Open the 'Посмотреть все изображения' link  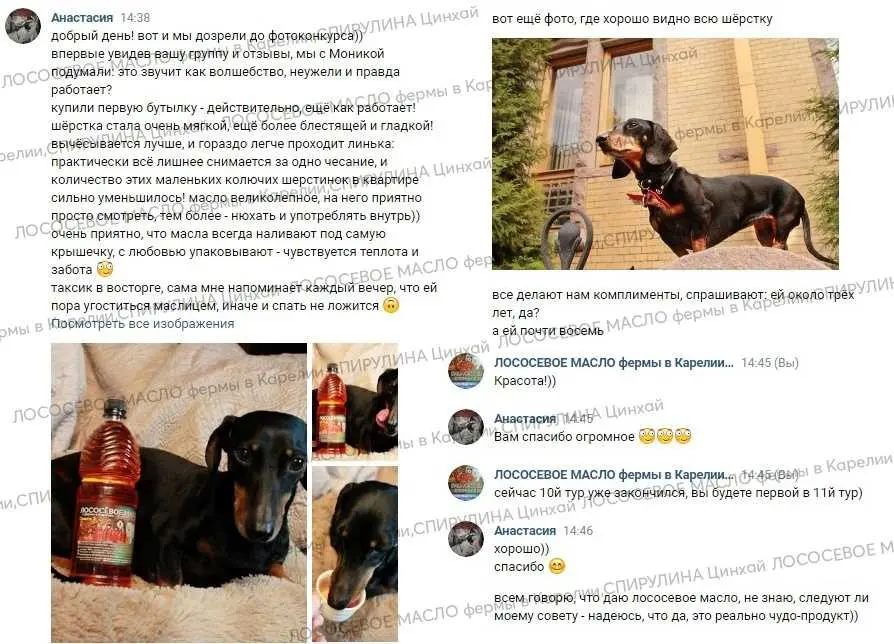pyautogui.click(x=143, y=324)
